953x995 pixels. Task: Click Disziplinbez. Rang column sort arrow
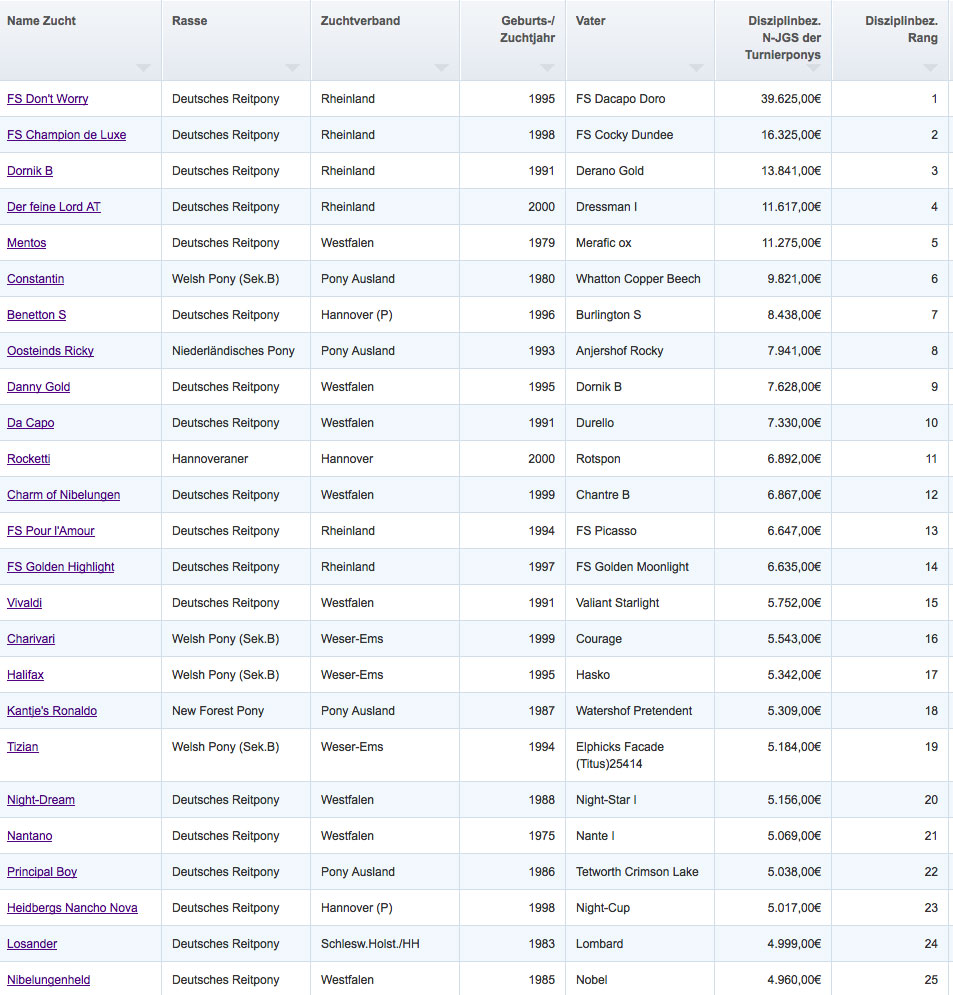(x=930, y=68)
